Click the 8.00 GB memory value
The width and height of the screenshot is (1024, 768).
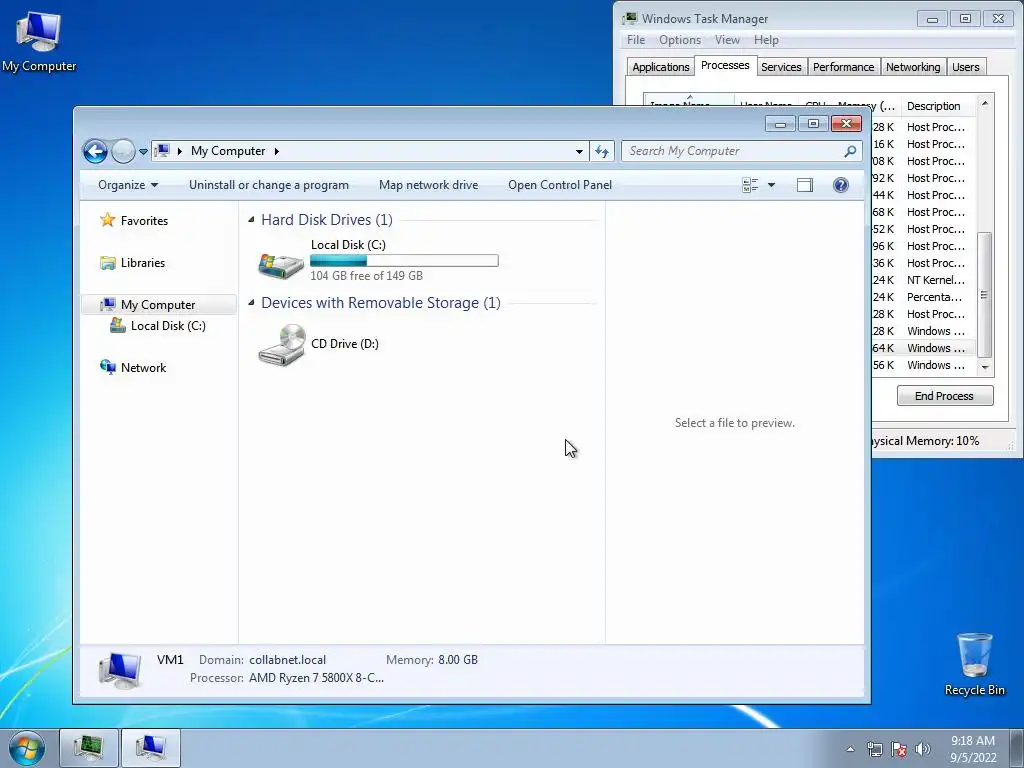tap(458, 660)
